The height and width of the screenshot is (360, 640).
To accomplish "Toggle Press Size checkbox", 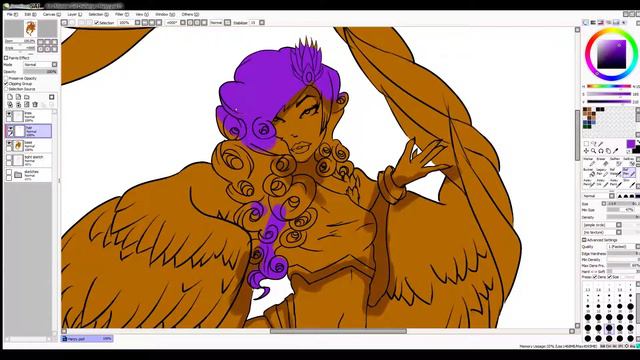I will pyautogui.click(x=609, y=277).
